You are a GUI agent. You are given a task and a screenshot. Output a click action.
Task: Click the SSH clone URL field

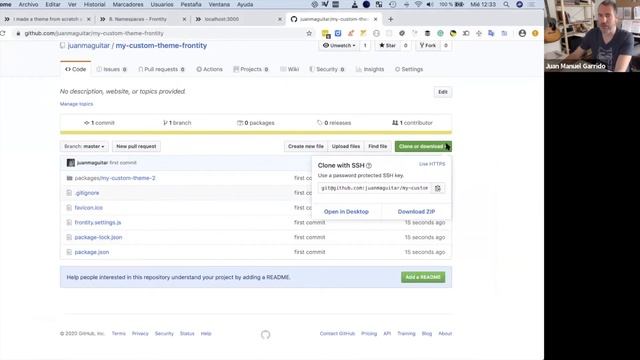pyautogui.click(x=375, y=188)
